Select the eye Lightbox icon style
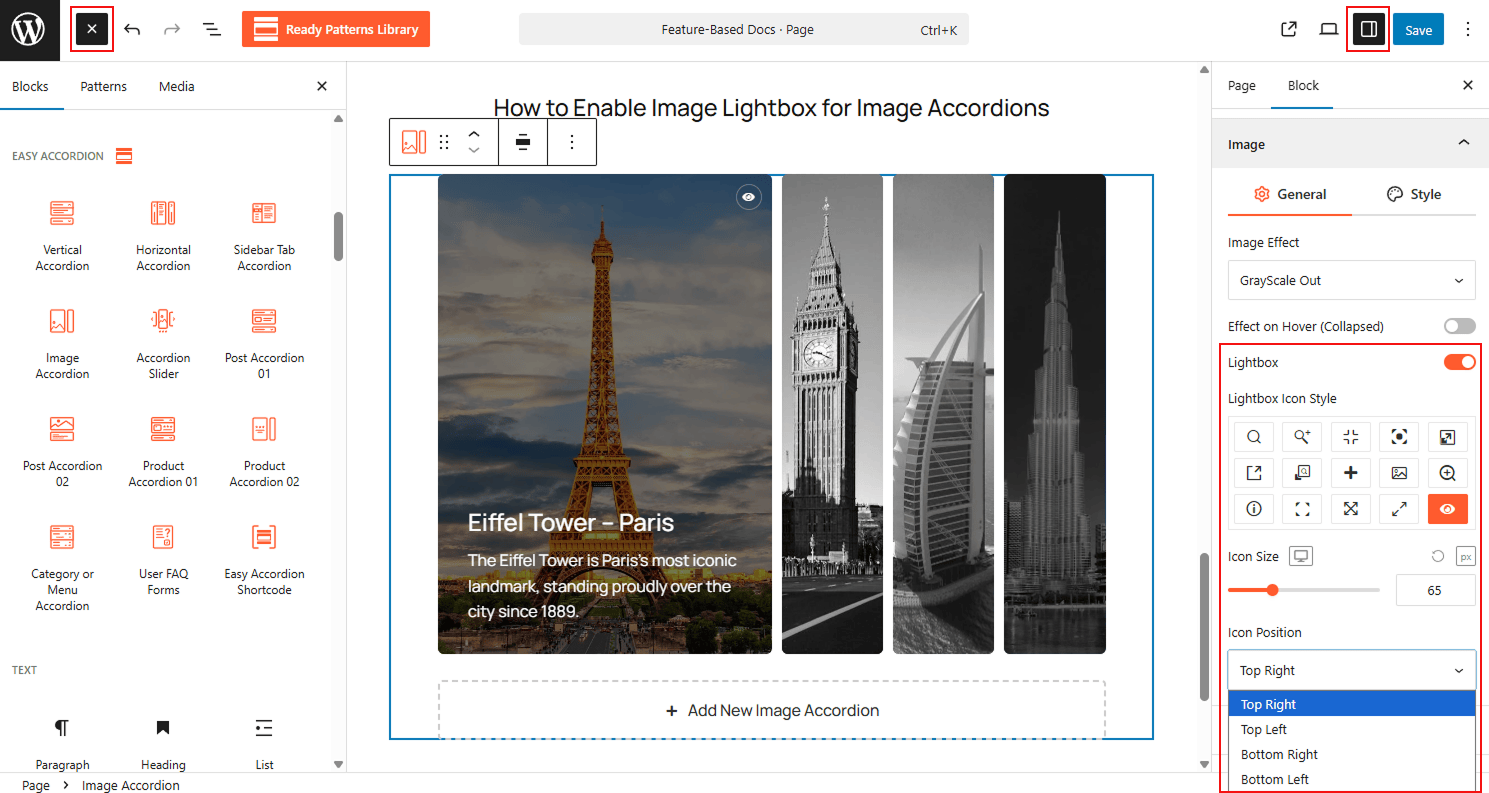 pyautogui.click(x=1447, y=509)
